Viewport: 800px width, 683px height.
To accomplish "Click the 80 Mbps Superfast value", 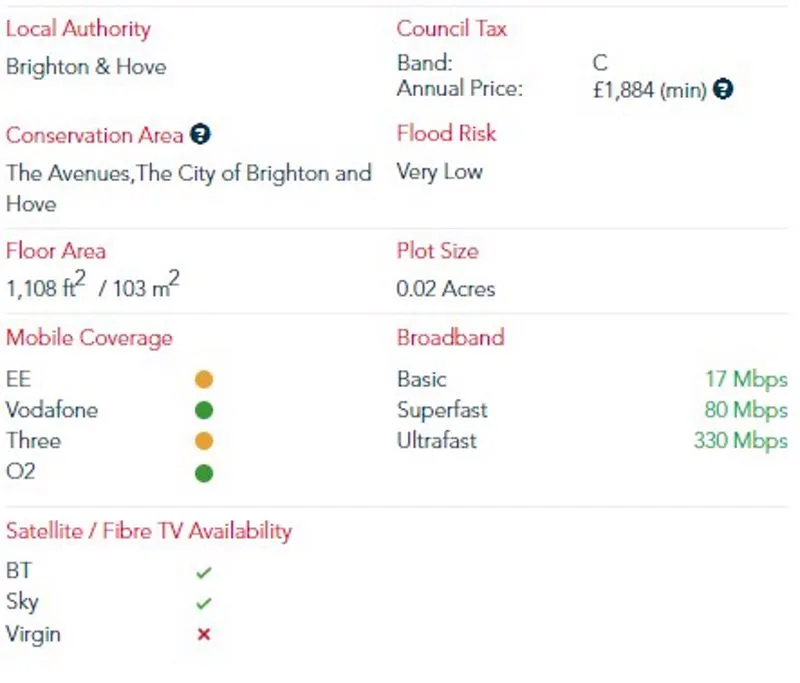I will [746, 410].
